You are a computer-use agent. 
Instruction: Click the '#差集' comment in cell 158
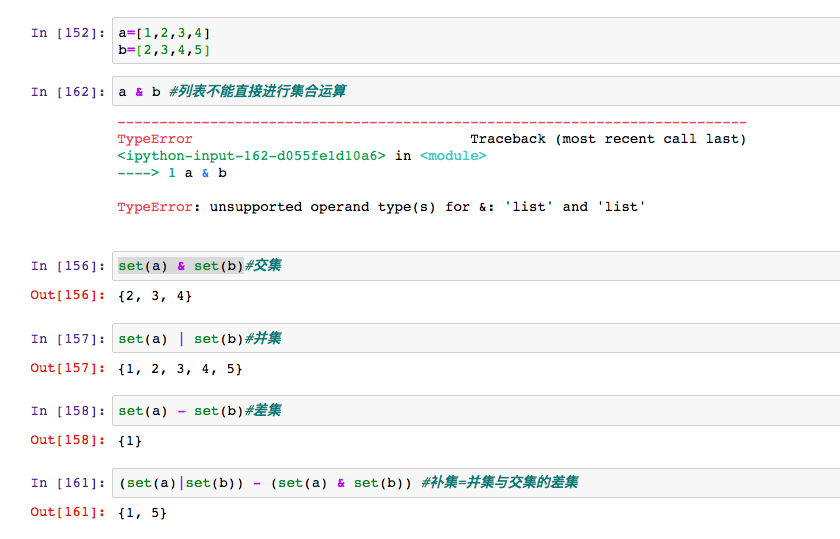263,410
